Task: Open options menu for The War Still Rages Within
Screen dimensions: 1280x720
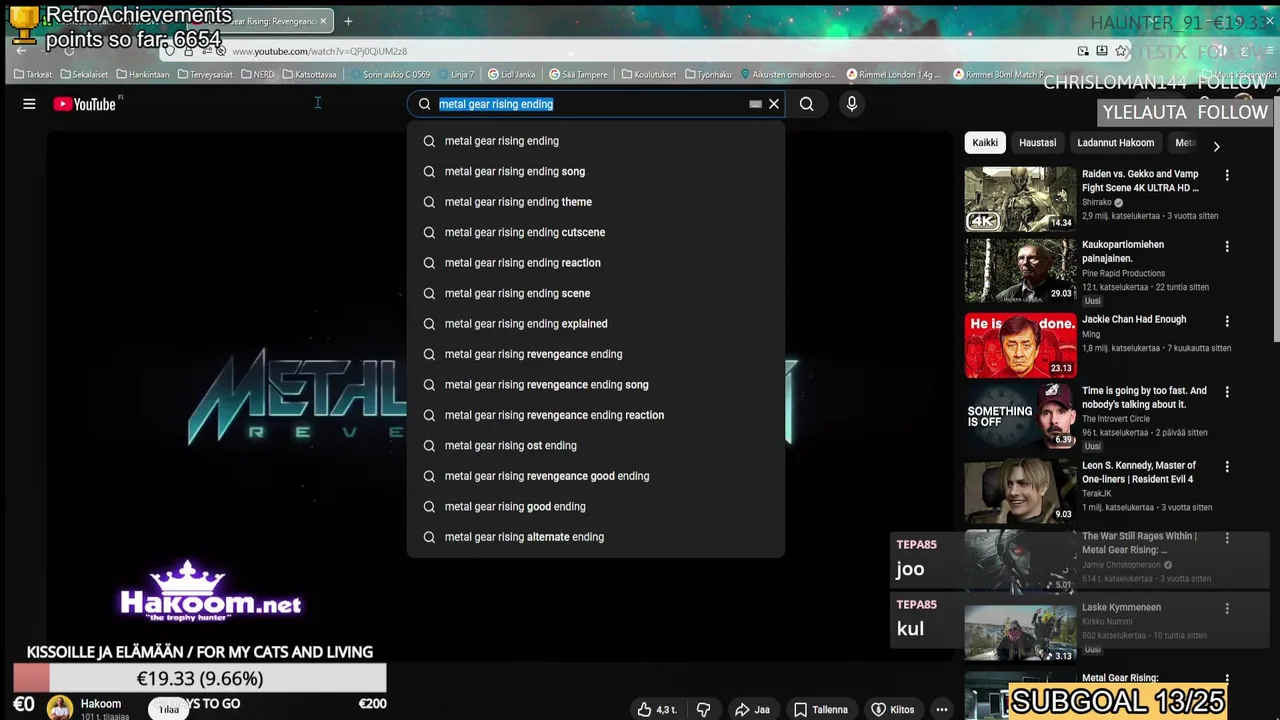Action: 1227,538
